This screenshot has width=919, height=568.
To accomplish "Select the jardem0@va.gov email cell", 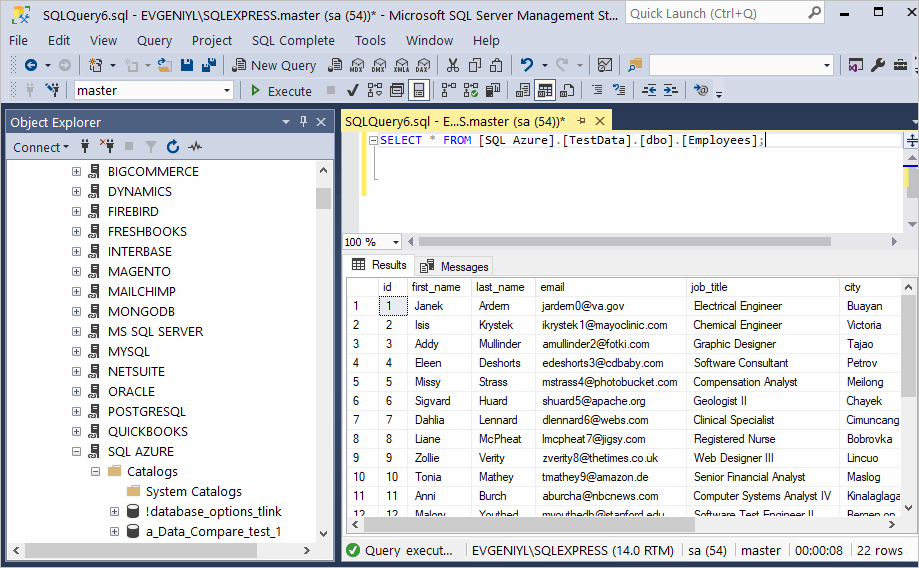I will 610,306.
